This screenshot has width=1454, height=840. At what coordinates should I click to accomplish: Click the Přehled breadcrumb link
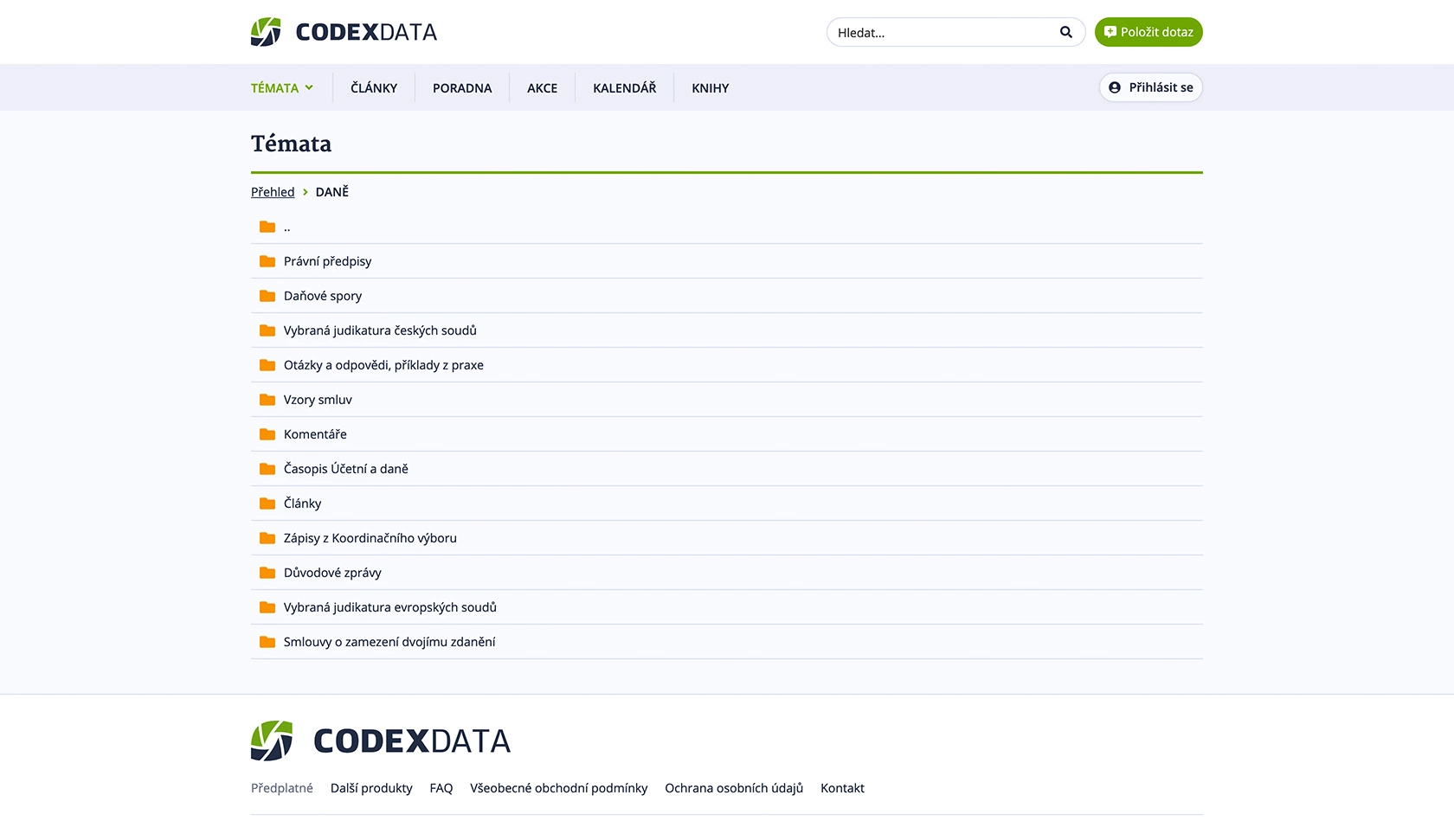[x=273, y=192]
